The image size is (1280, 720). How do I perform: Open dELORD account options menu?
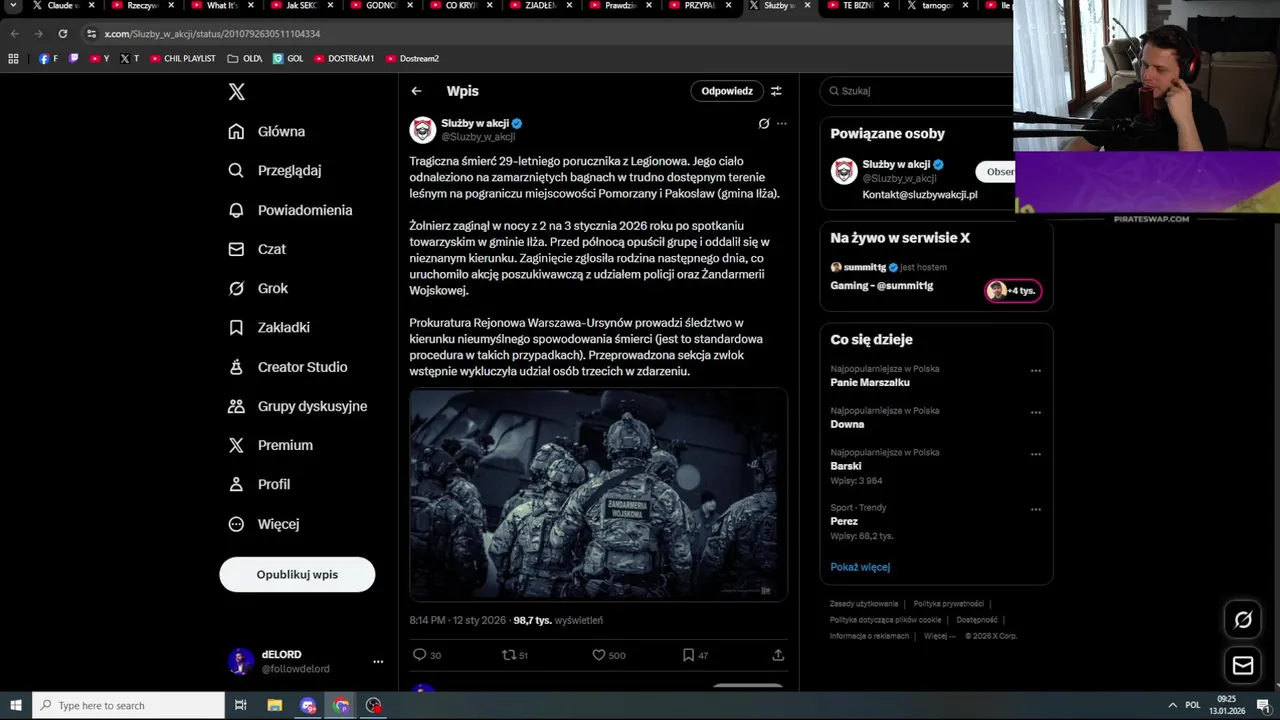click(378, 662)
